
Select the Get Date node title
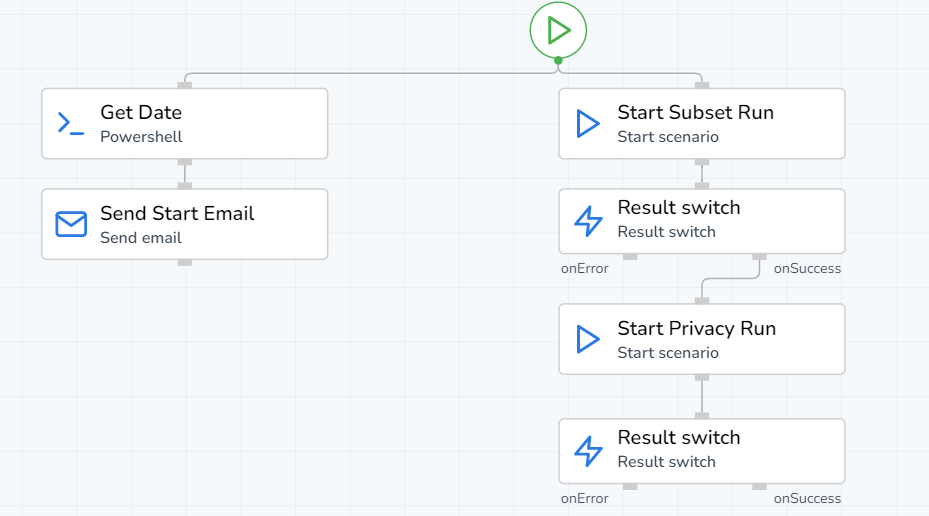coord(141,113)
